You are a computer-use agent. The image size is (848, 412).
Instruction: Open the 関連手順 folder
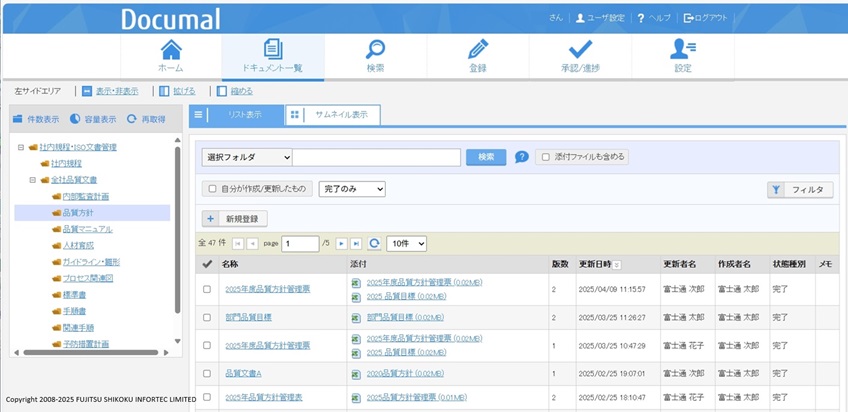click(x=78, y=328)
